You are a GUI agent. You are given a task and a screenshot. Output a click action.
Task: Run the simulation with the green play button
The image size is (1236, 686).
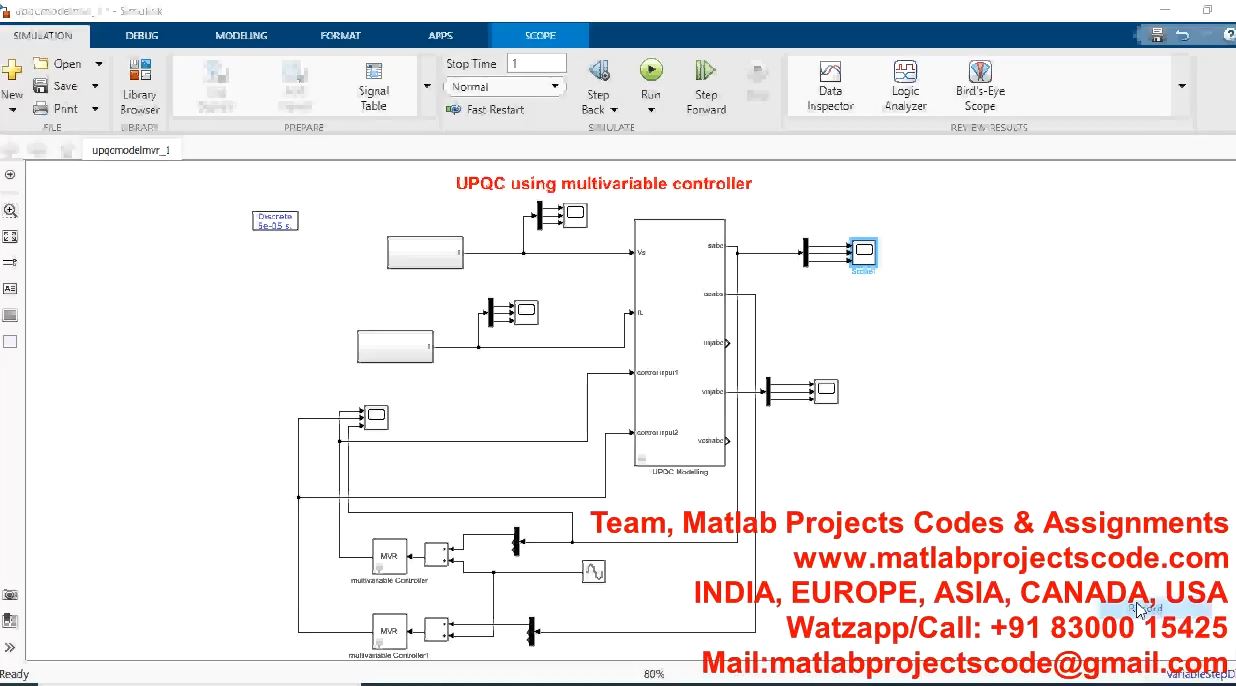tap(651, 70)
